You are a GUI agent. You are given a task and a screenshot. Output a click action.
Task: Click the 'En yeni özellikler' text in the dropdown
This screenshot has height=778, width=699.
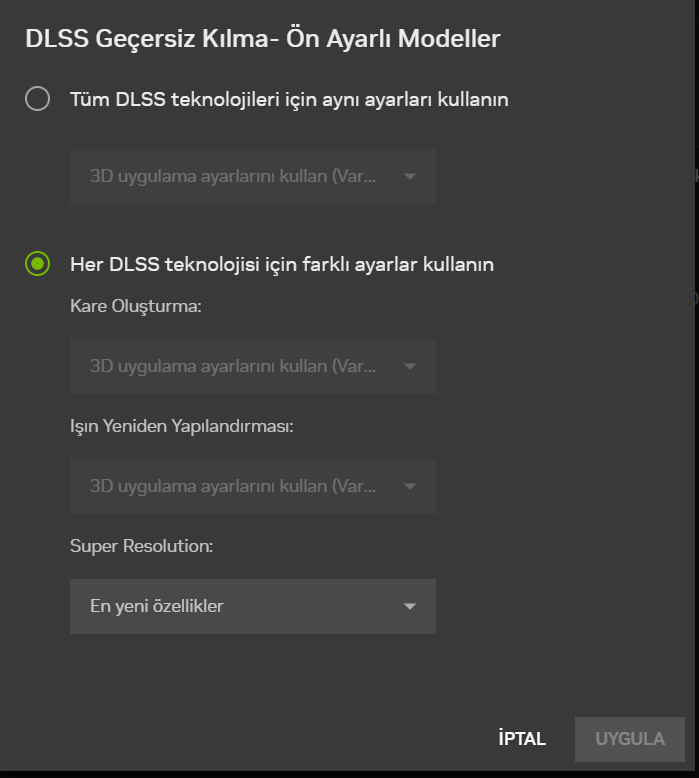[157, 606]
